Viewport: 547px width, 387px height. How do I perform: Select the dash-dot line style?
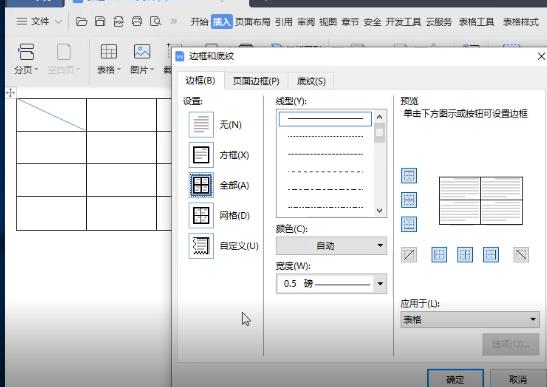pos(325,189)
